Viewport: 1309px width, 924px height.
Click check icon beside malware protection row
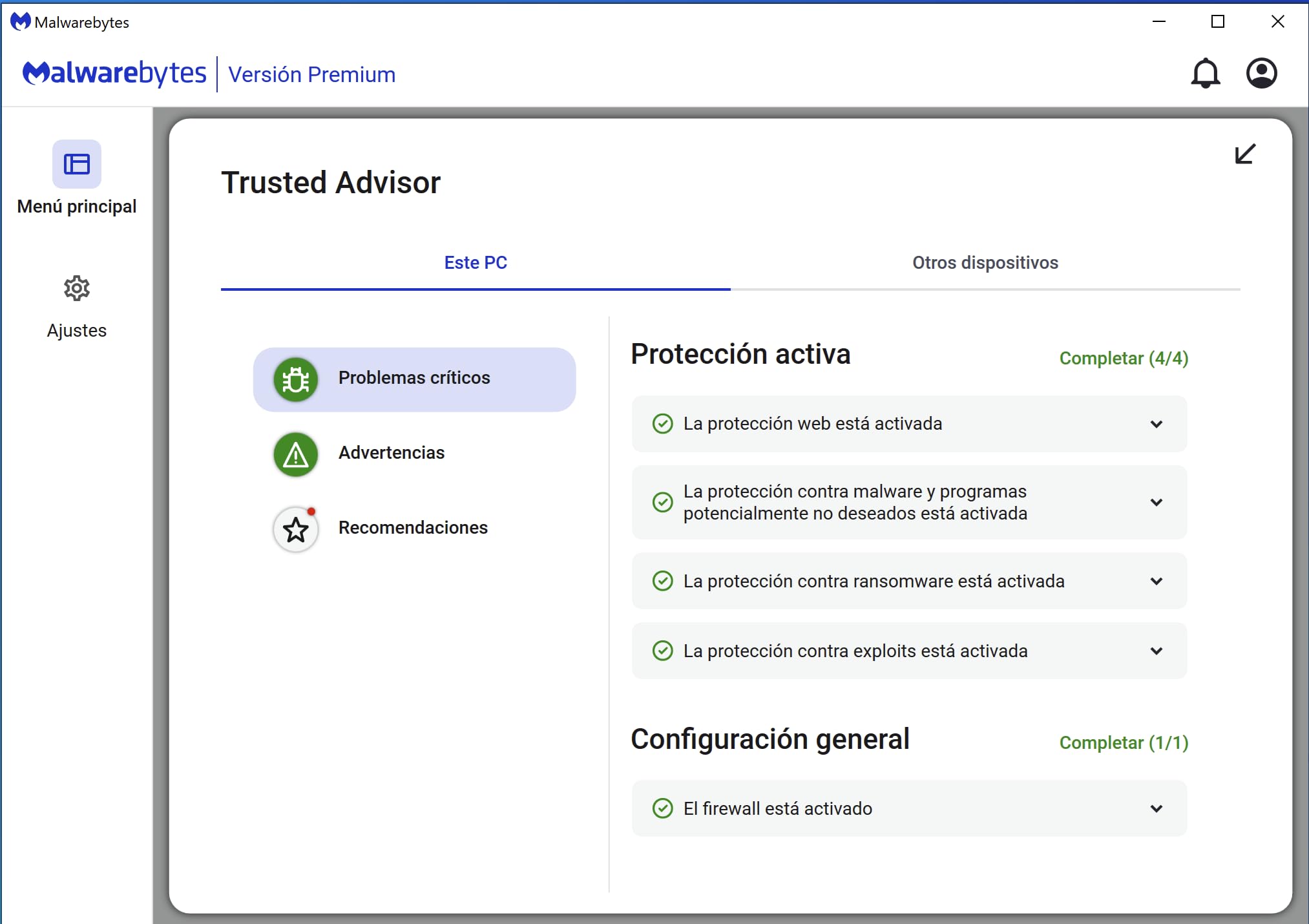(663, 502)
